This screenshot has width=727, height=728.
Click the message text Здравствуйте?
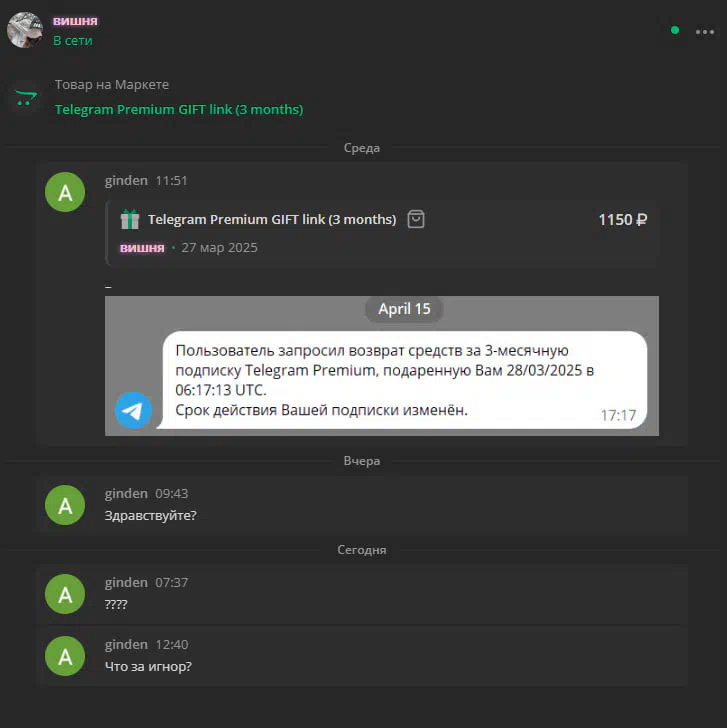150,515
